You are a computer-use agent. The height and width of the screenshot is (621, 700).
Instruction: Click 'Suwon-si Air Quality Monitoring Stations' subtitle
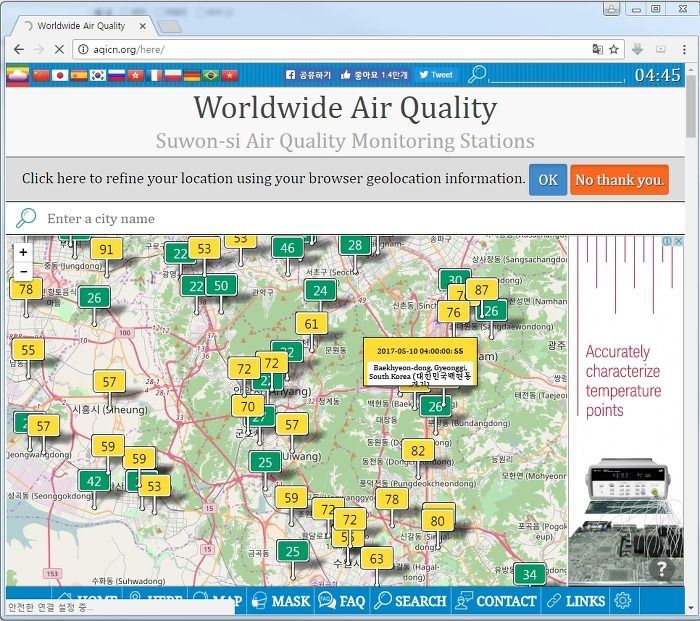[x=345, y=141]
